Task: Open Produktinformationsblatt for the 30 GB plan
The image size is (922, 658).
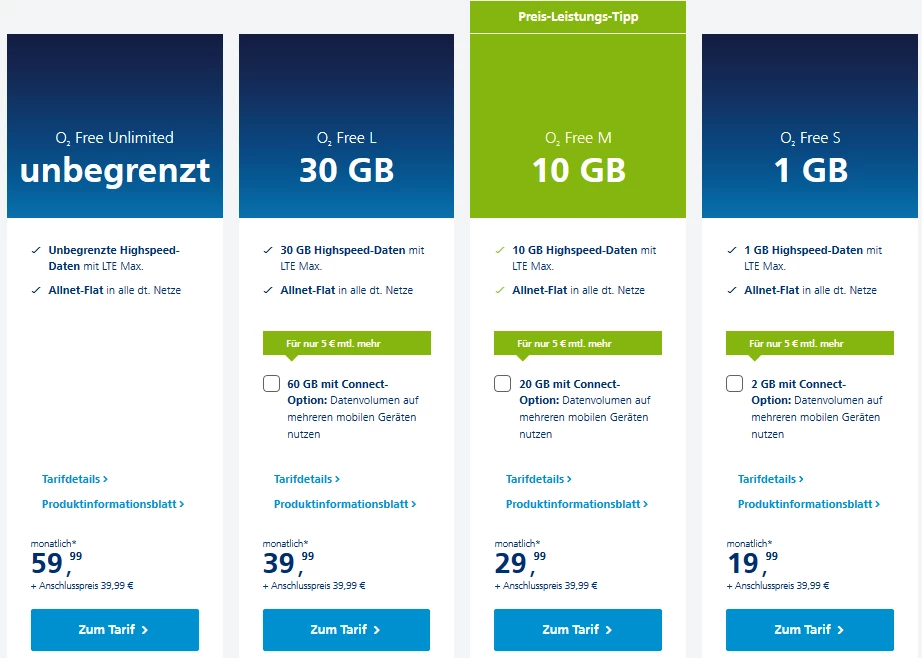Action: [345, 504]
